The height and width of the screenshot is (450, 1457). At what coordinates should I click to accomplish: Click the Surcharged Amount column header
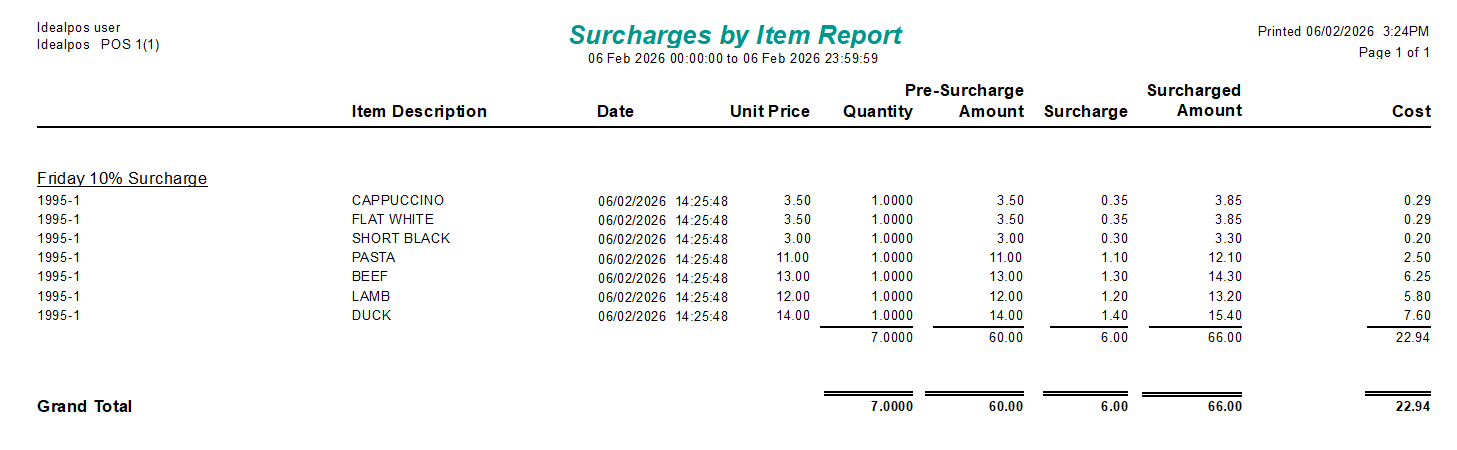(x=1194, y=101)
